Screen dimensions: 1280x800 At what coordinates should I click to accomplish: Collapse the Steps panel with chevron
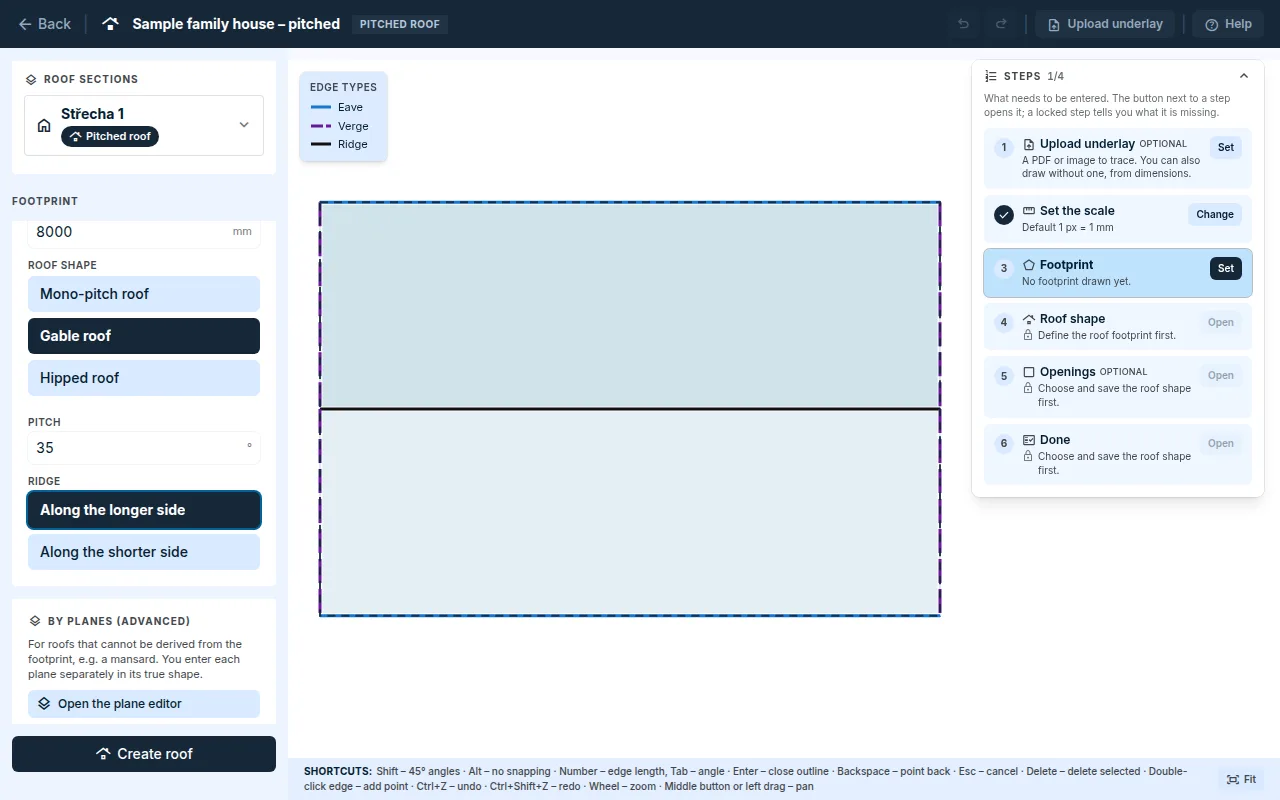pyautogui.click(x=1244, y=76)
